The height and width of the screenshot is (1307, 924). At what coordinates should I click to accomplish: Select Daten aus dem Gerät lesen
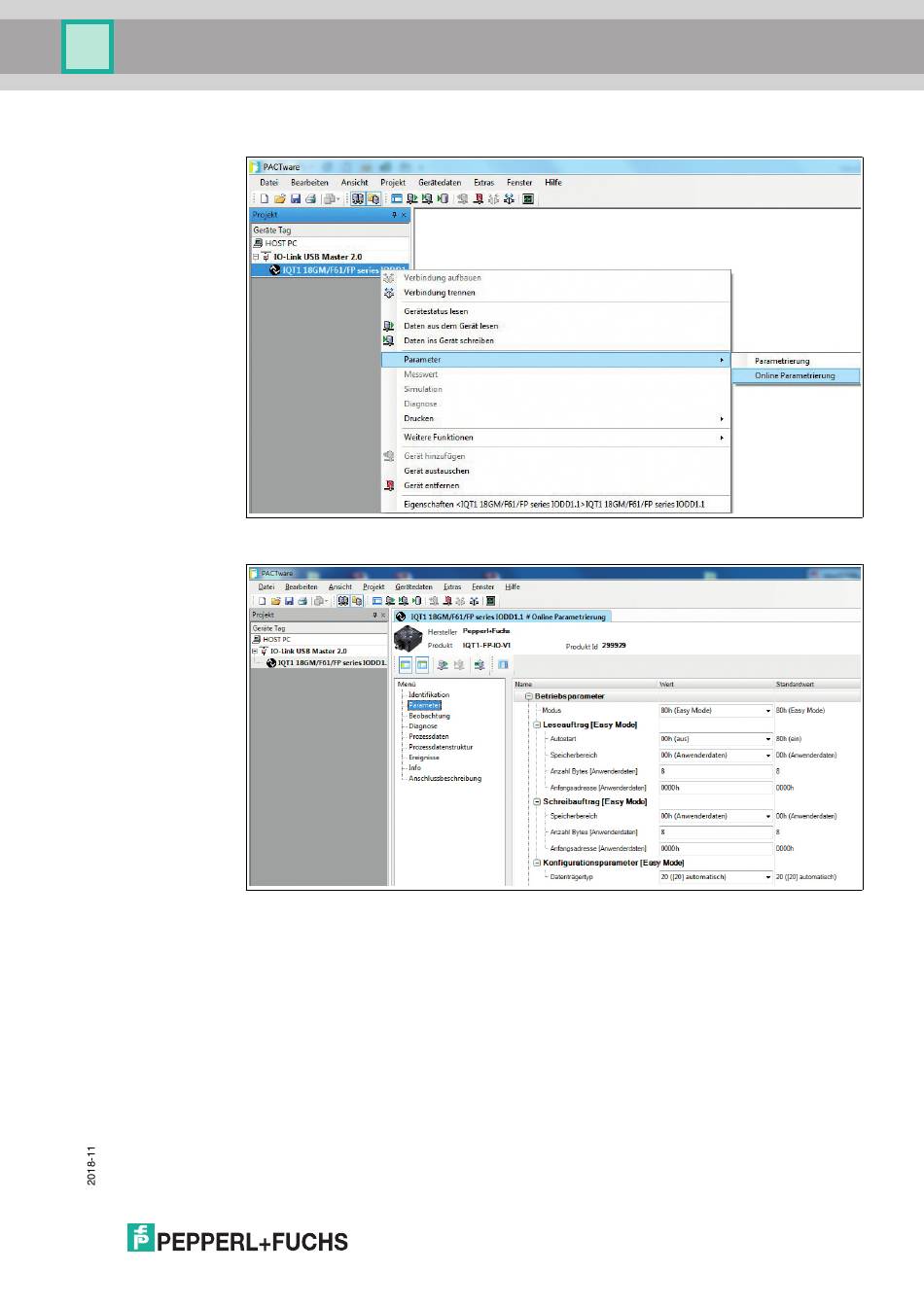[x=555, y=326]
